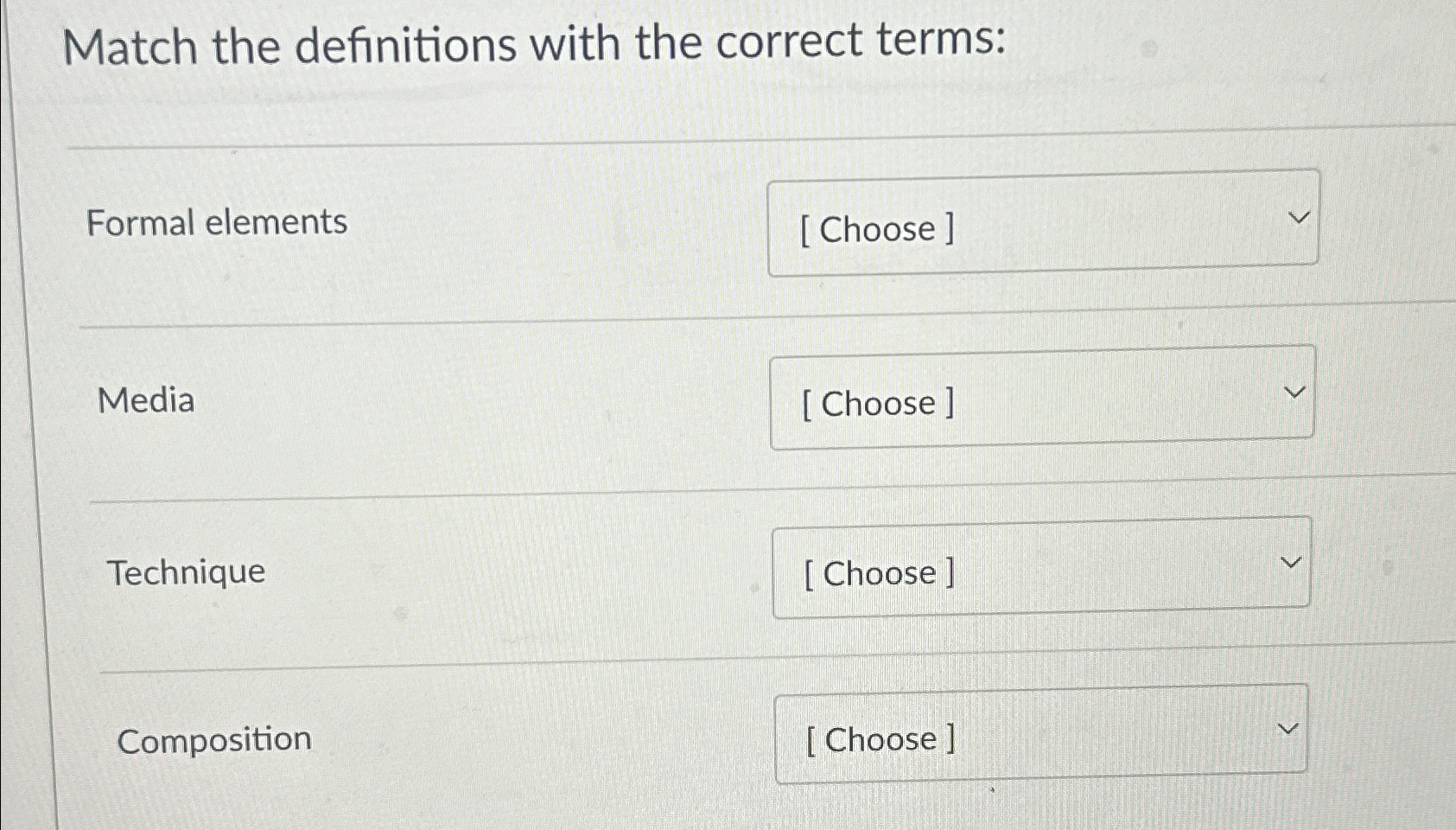This screenshot has height=830, width=1456.
Task: Select the [ Choose ] text for Technique
Action: [x=879, y=572]
